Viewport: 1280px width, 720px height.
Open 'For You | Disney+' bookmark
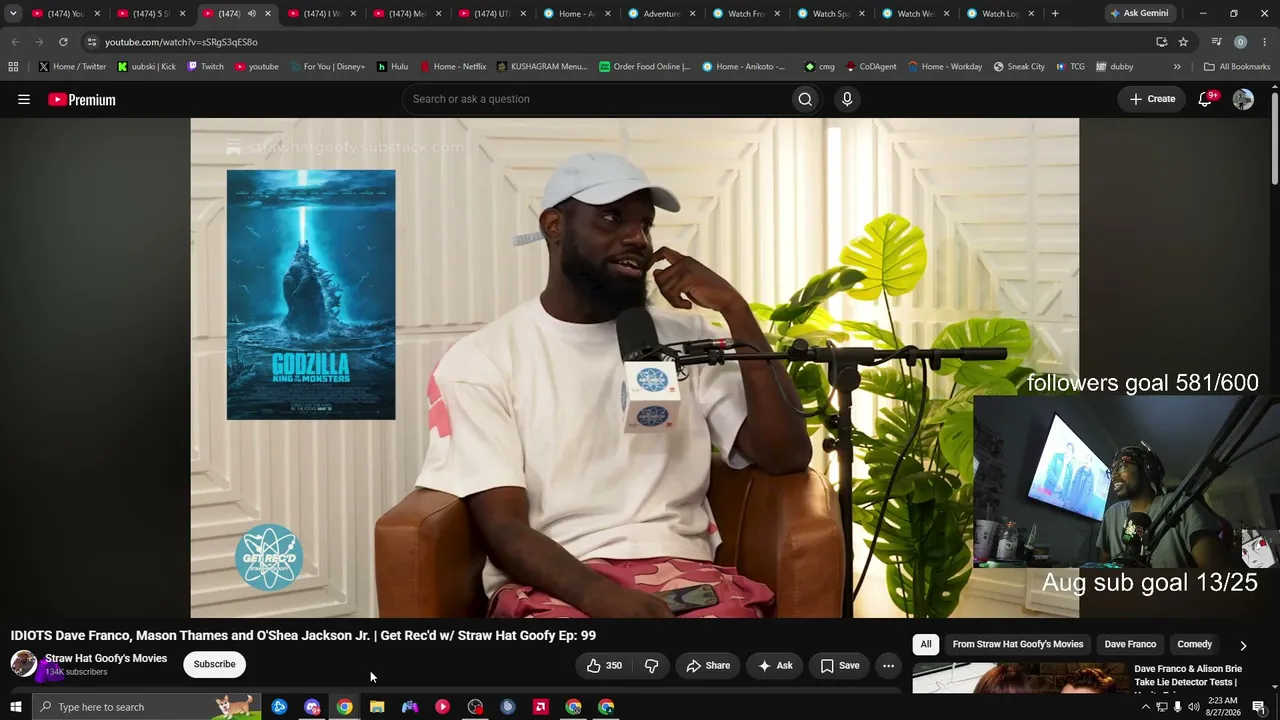326,67
